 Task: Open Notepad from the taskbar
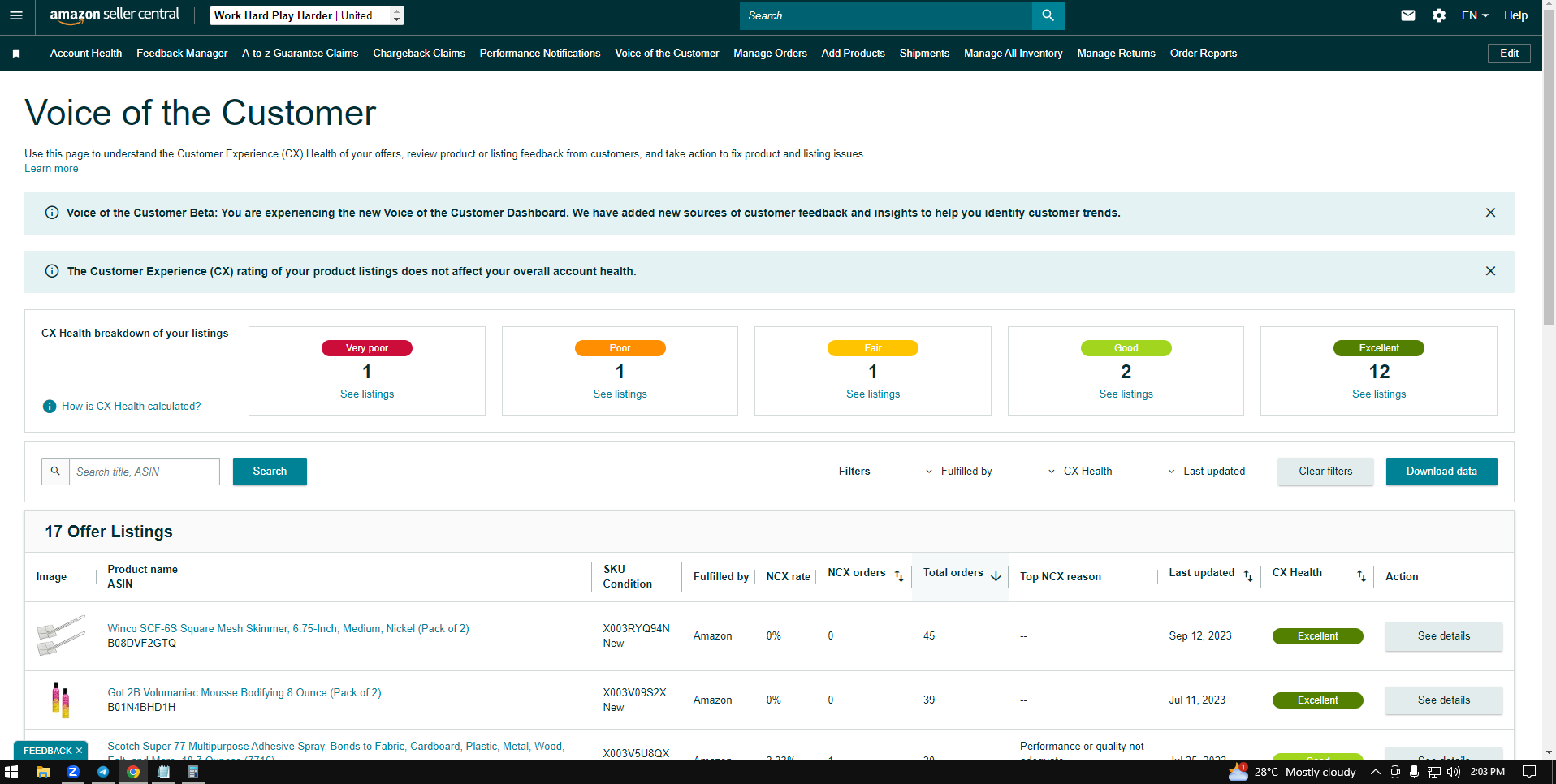point(163,772)
